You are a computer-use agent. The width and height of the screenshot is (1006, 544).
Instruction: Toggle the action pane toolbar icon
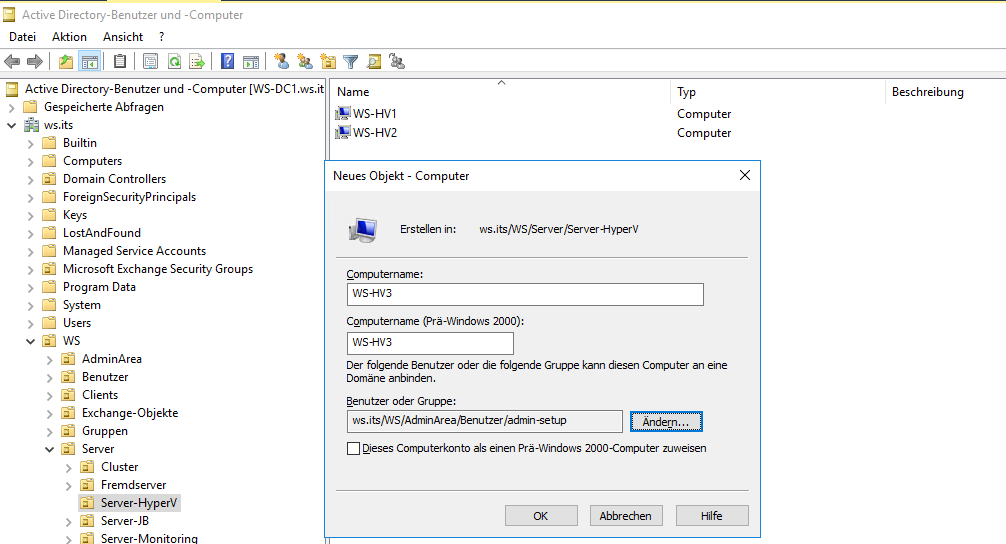point(251,62)
